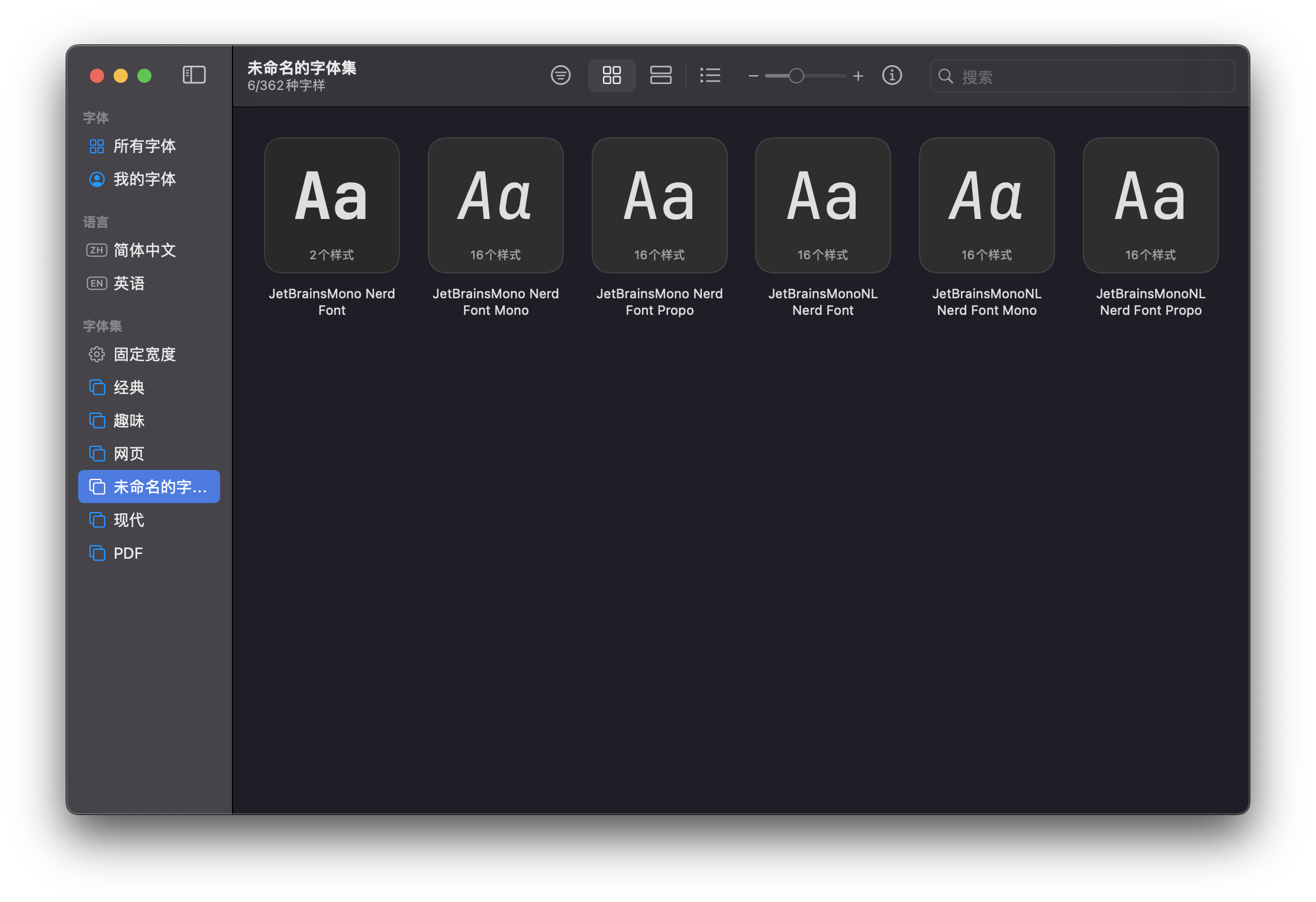
Task: Select the JetBrainsMonoNL Nerd Font Propo thumbnail
Action: coord(1150,205)
